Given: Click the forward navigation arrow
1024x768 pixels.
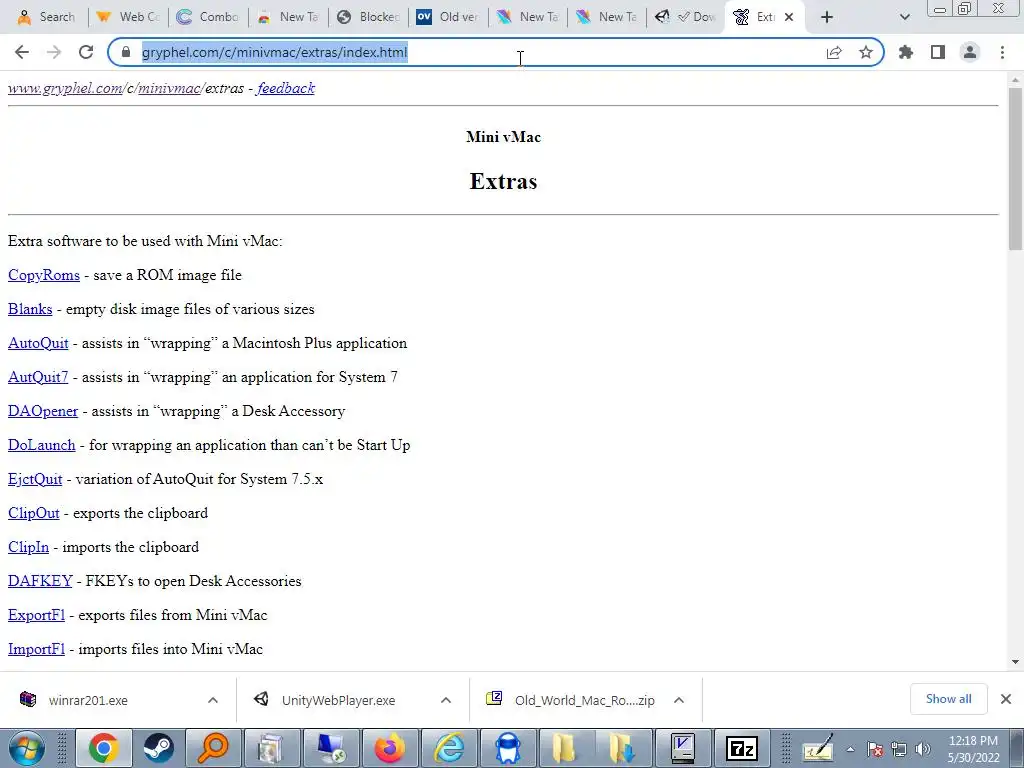Looking at the screenshot, I should (54, 52).
